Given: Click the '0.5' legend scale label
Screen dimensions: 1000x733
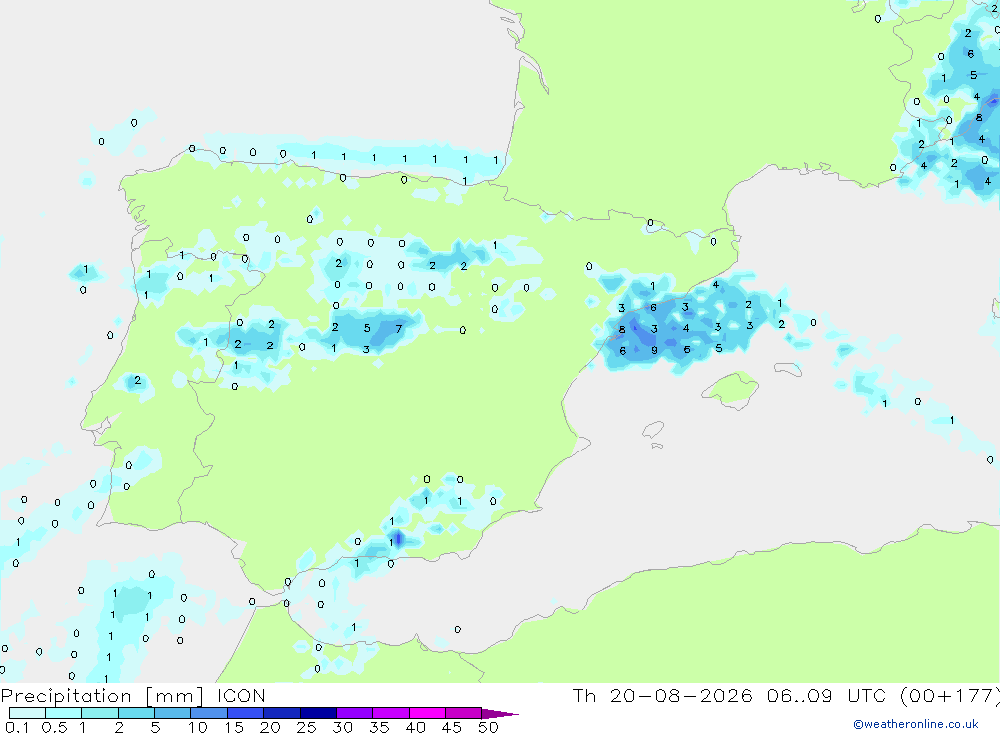Looking at the screenshot, I should tap(54, 727).
